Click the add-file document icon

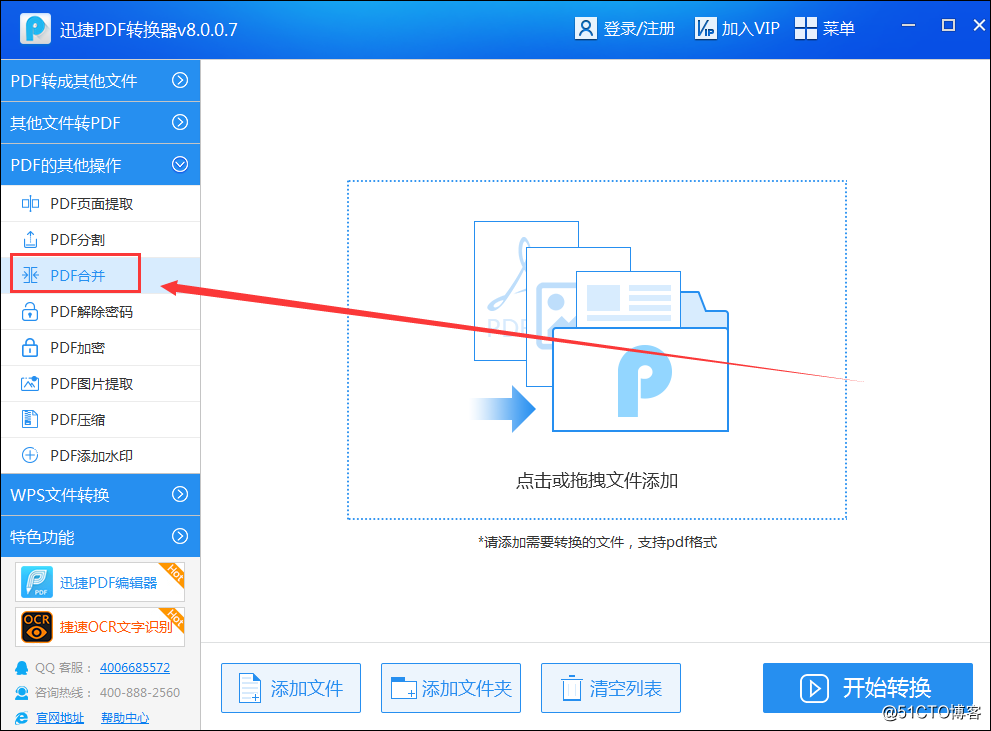point(250,688)
